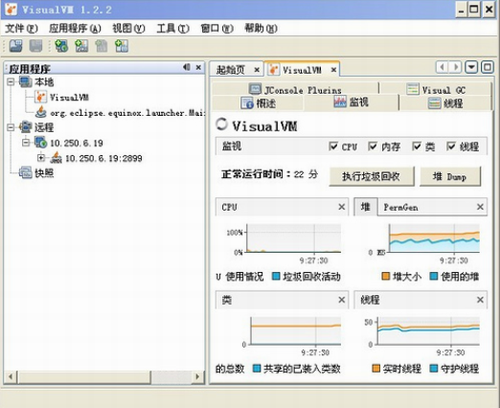Viewport: 500px width, 408px height.
Task: Click the 快照 snapshots icon
Action: (x=25, y=173)
